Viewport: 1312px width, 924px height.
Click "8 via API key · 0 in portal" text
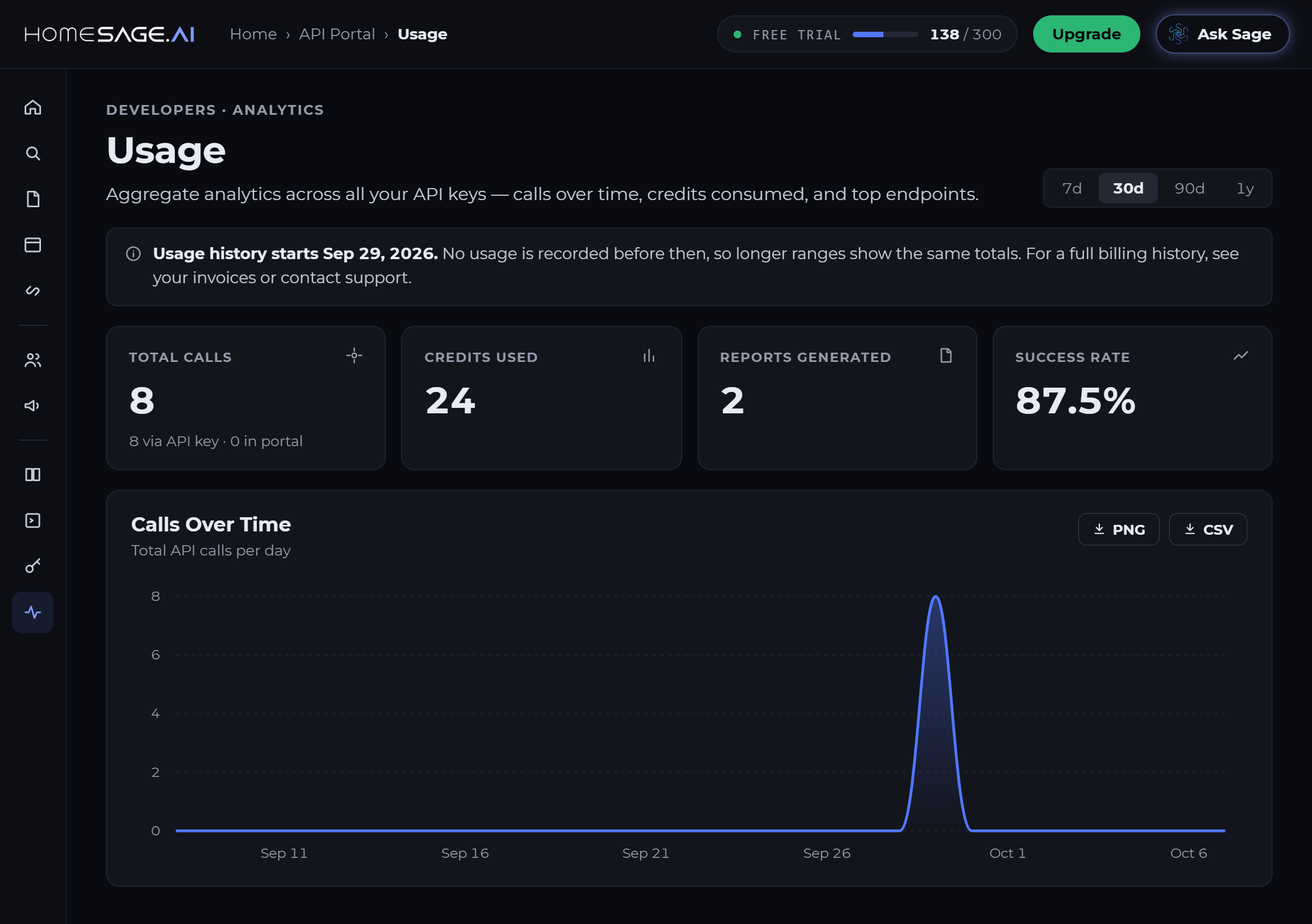(x=216, y=441)
